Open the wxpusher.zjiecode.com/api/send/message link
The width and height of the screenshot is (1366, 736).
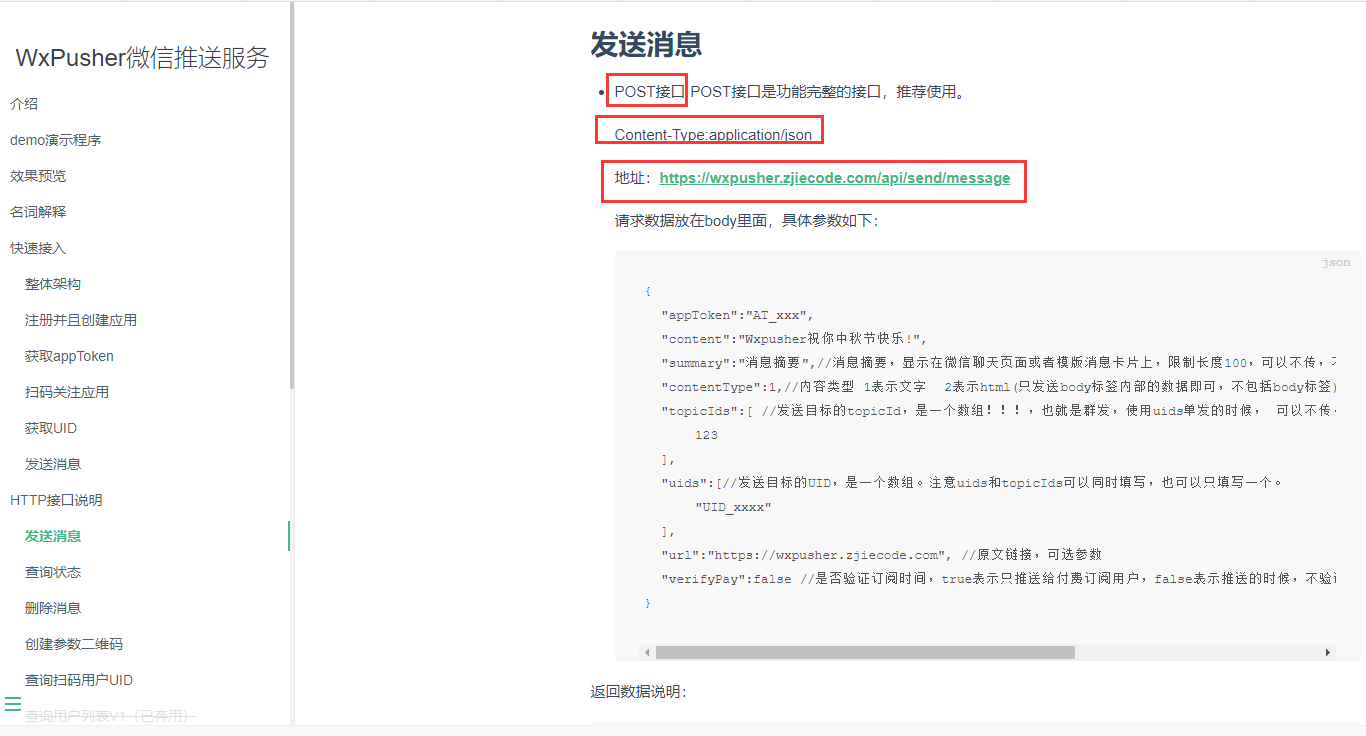click(835, 178)
